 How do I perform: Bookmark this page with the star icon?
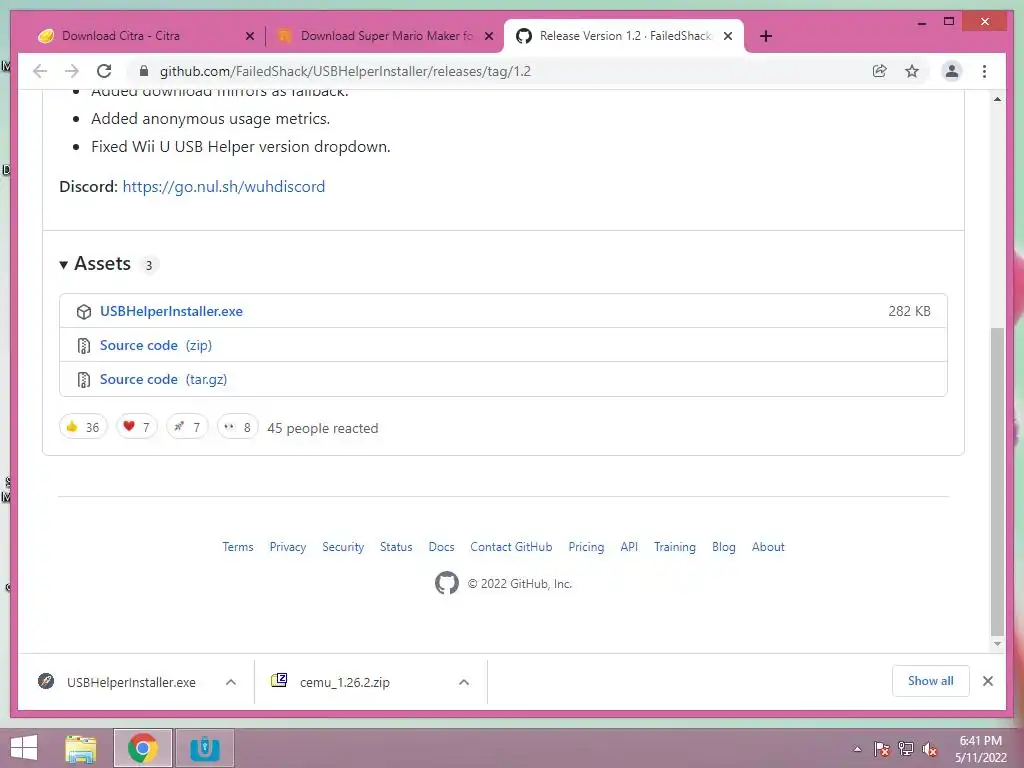coord(912,71)
